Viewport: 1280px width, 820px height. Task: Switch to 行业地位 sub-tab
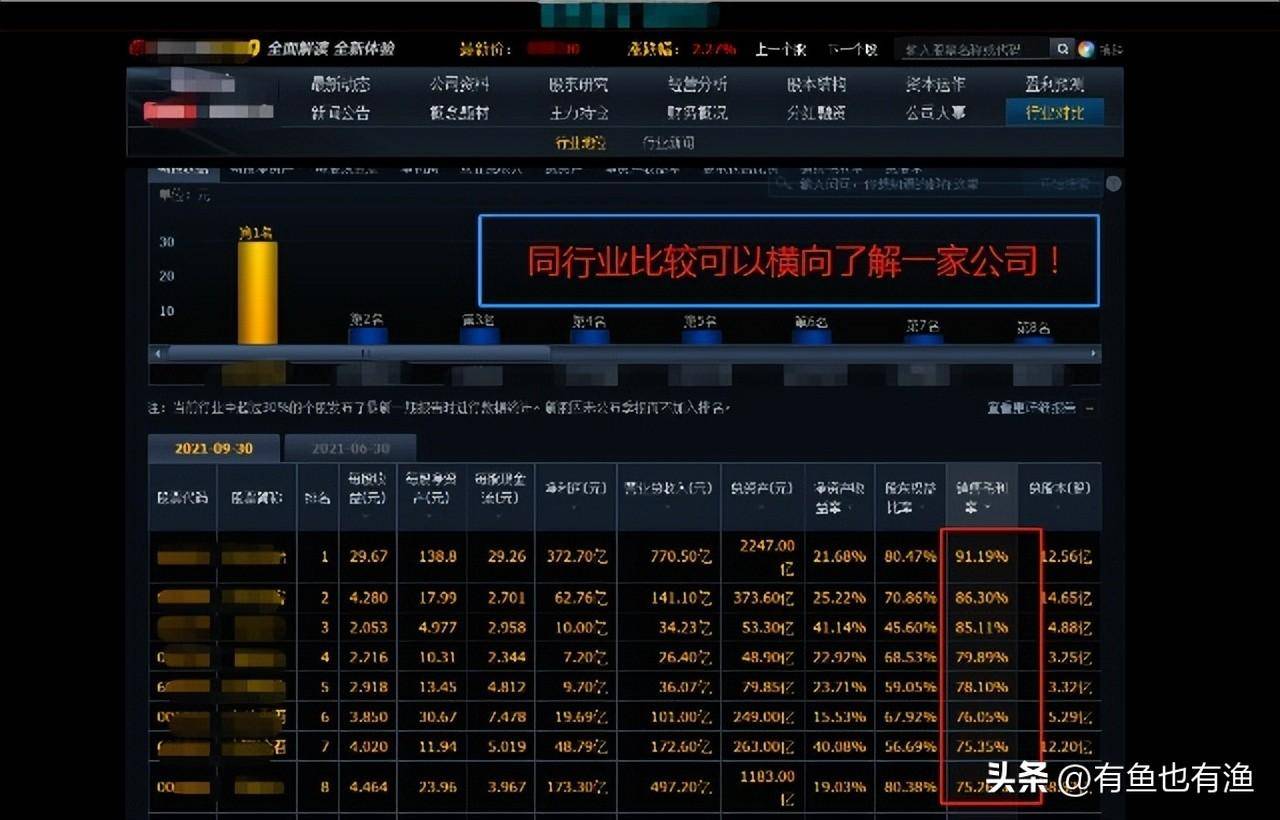tap(581, 143)
